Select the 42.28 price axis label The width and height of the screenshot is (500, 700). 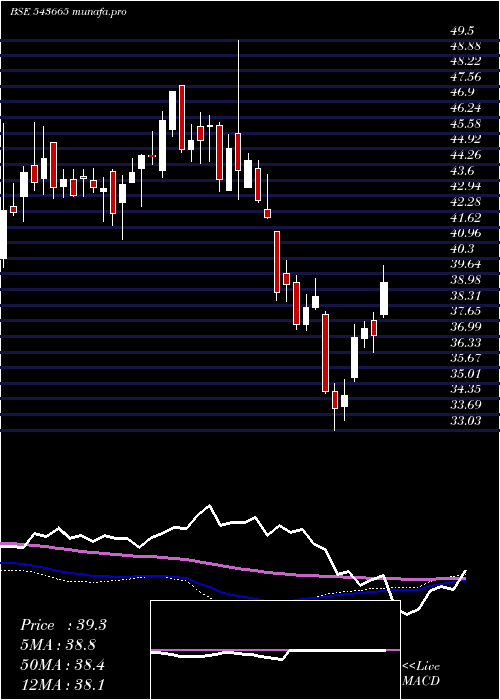[x=466, y=202]
